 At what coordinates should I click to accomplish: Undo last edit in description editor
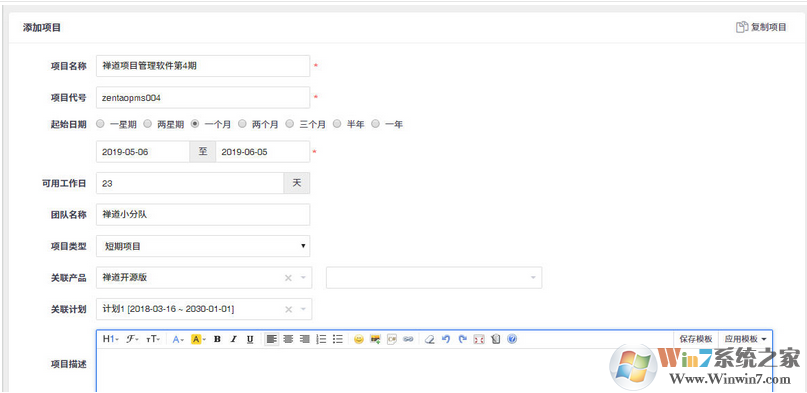pyautogui.click(x=446, y=339)
